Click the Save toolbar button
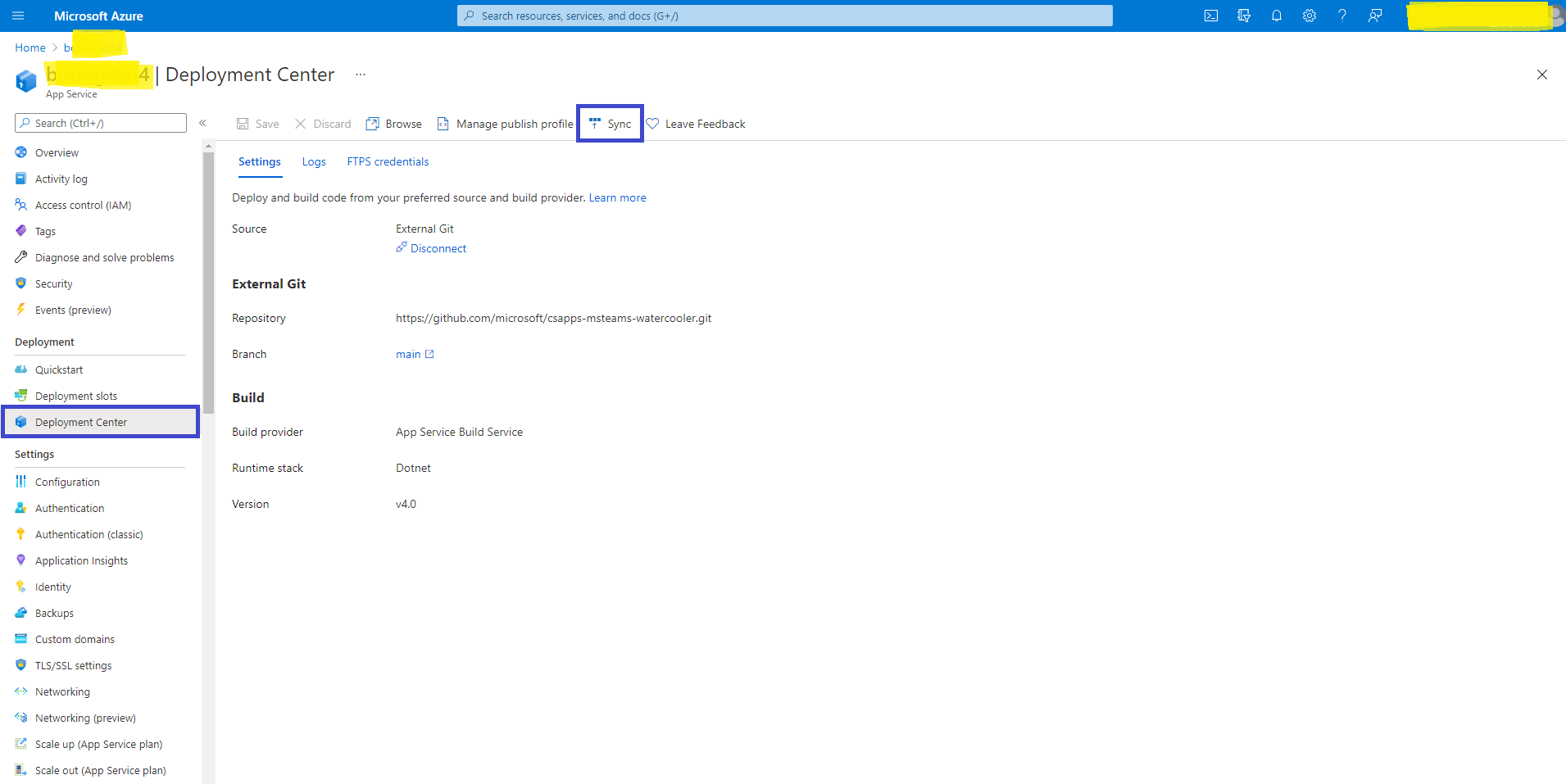 click(258, 124)
